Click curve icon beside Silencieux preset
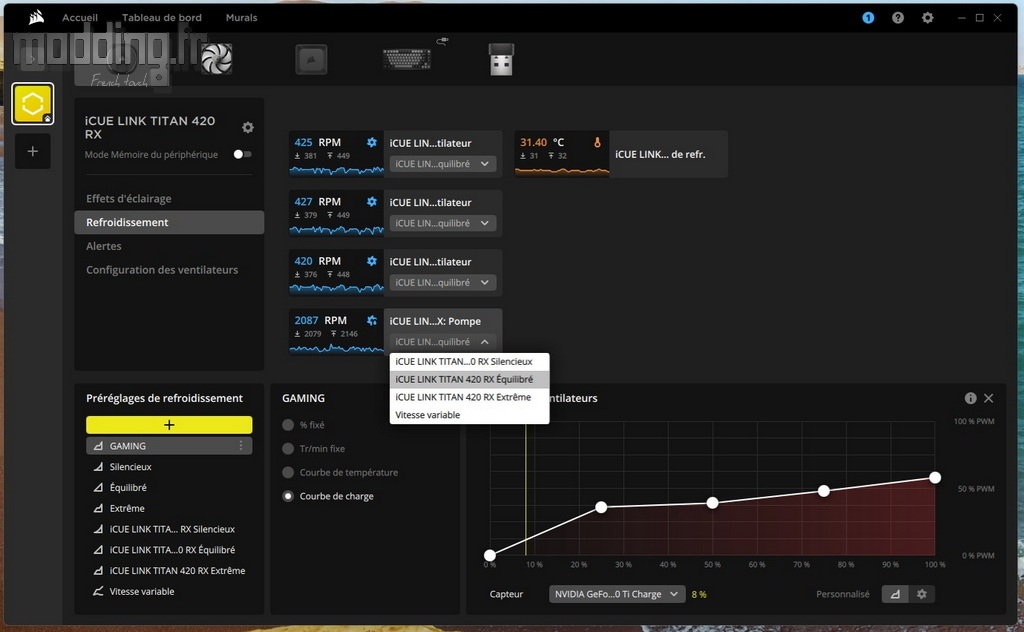 (x=98, y=467)
